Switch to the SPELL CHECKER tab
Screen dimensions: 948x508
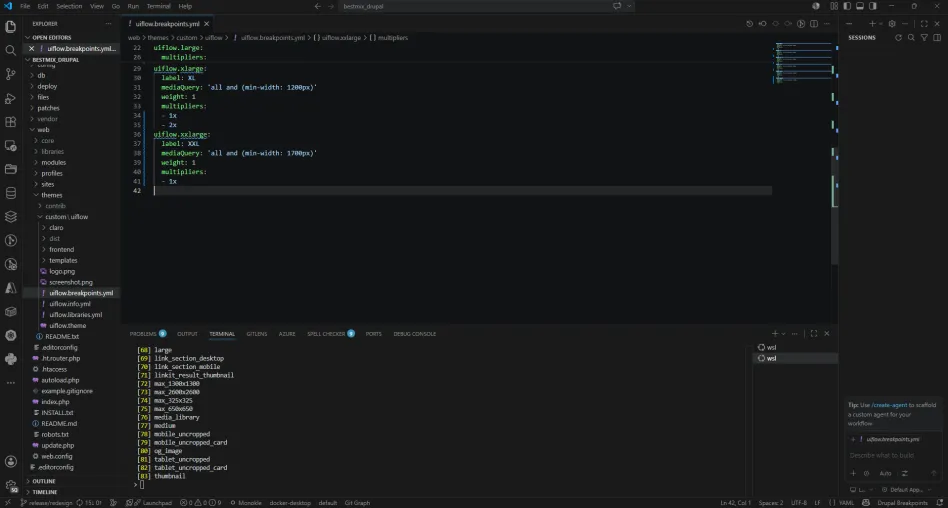point(326,334)
